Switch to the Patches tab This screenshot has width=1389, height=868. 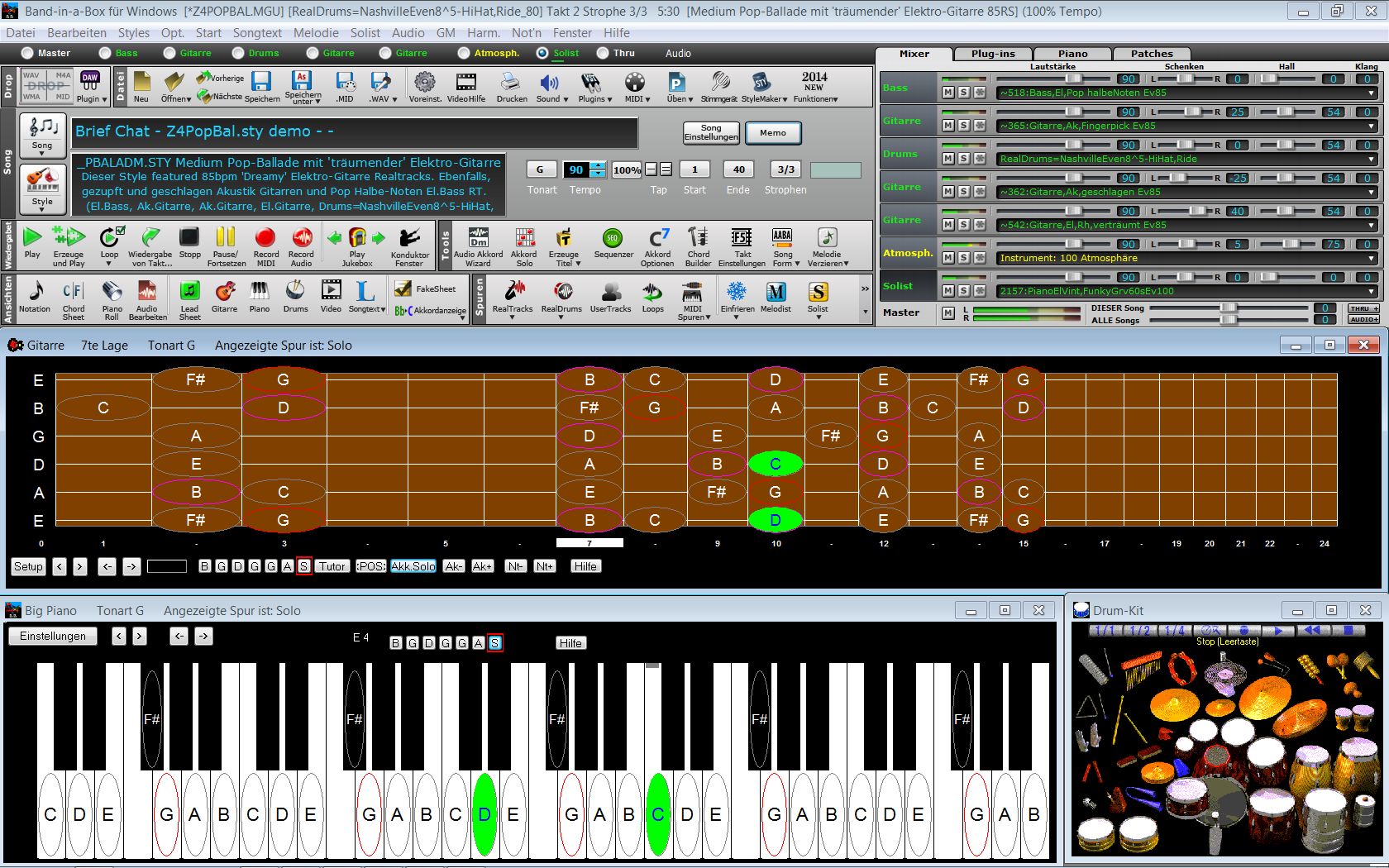coord(1152,54)
